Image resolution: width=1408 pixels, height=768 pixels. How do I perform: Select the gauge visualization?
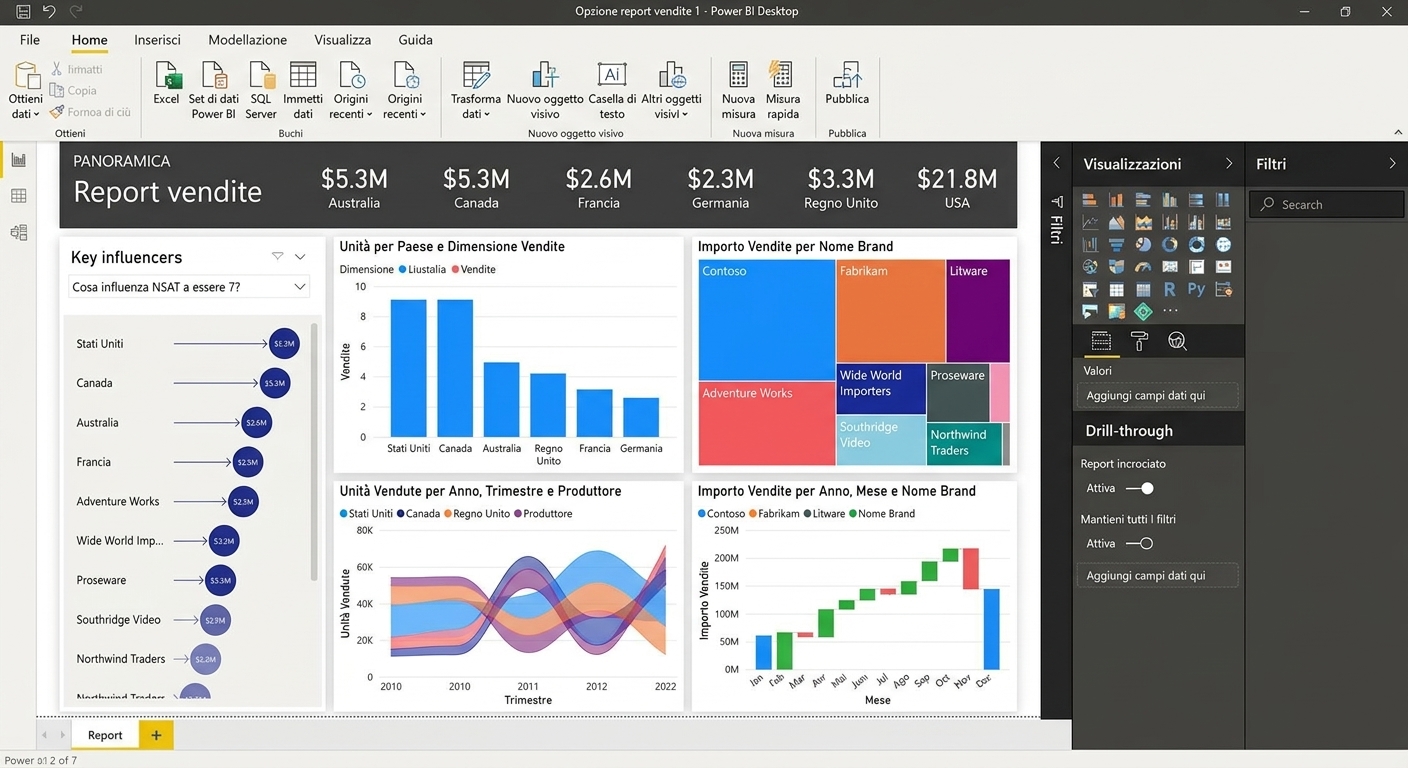pos(1143,267)
